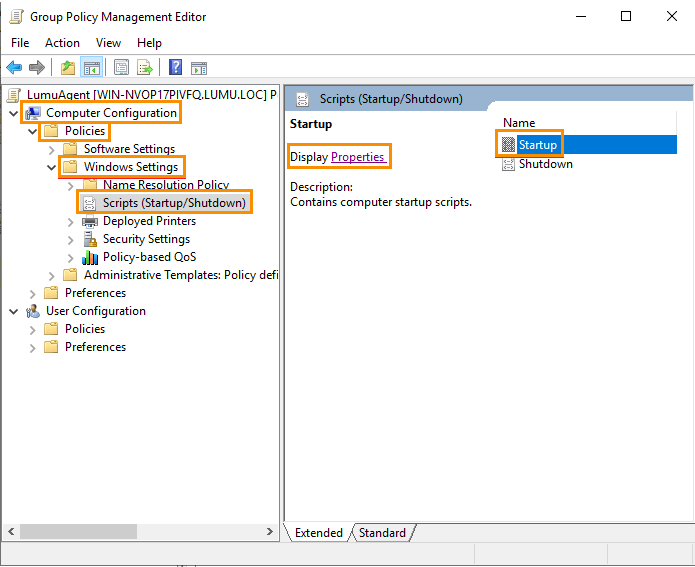The width and height of the screenshot is (695, 567).
Task: Select the Name Resolution Policy tree item
Action: pyautogui.click(x=166, y=185)
